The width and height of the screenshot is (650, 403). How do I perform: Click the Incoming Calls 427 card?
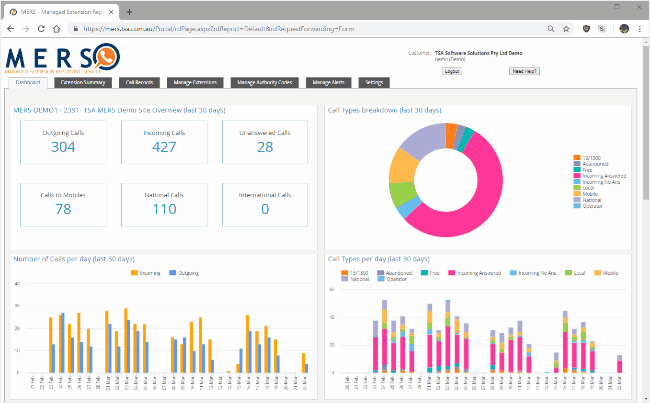point(164,142)
